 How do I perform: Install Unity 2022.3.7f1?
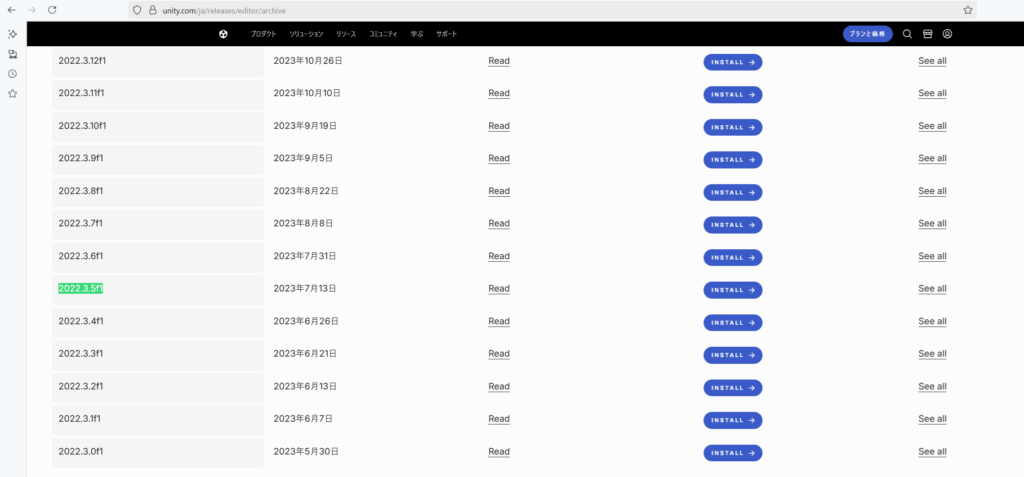(x=733, y=225)
